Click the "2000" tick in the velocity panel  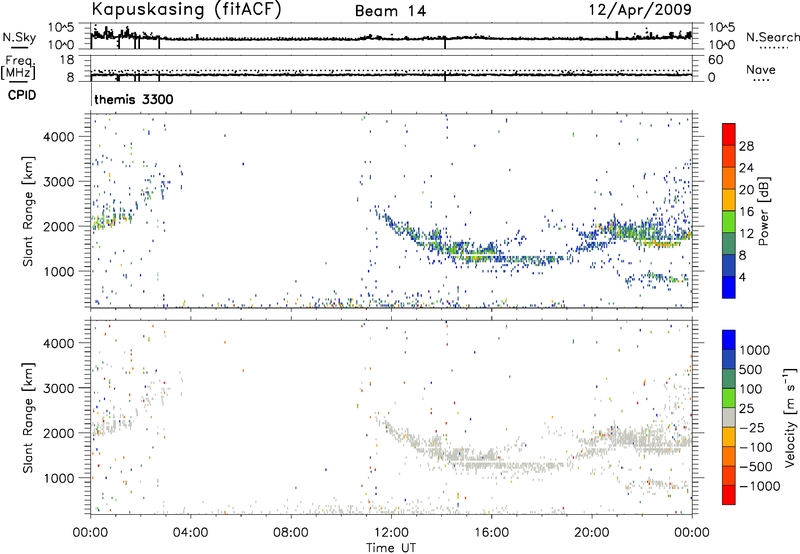coord(59,433)
